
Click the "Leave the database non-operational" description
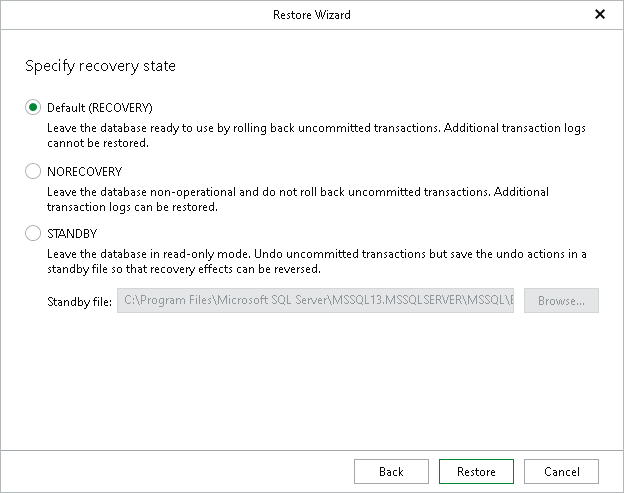point(298,199)
